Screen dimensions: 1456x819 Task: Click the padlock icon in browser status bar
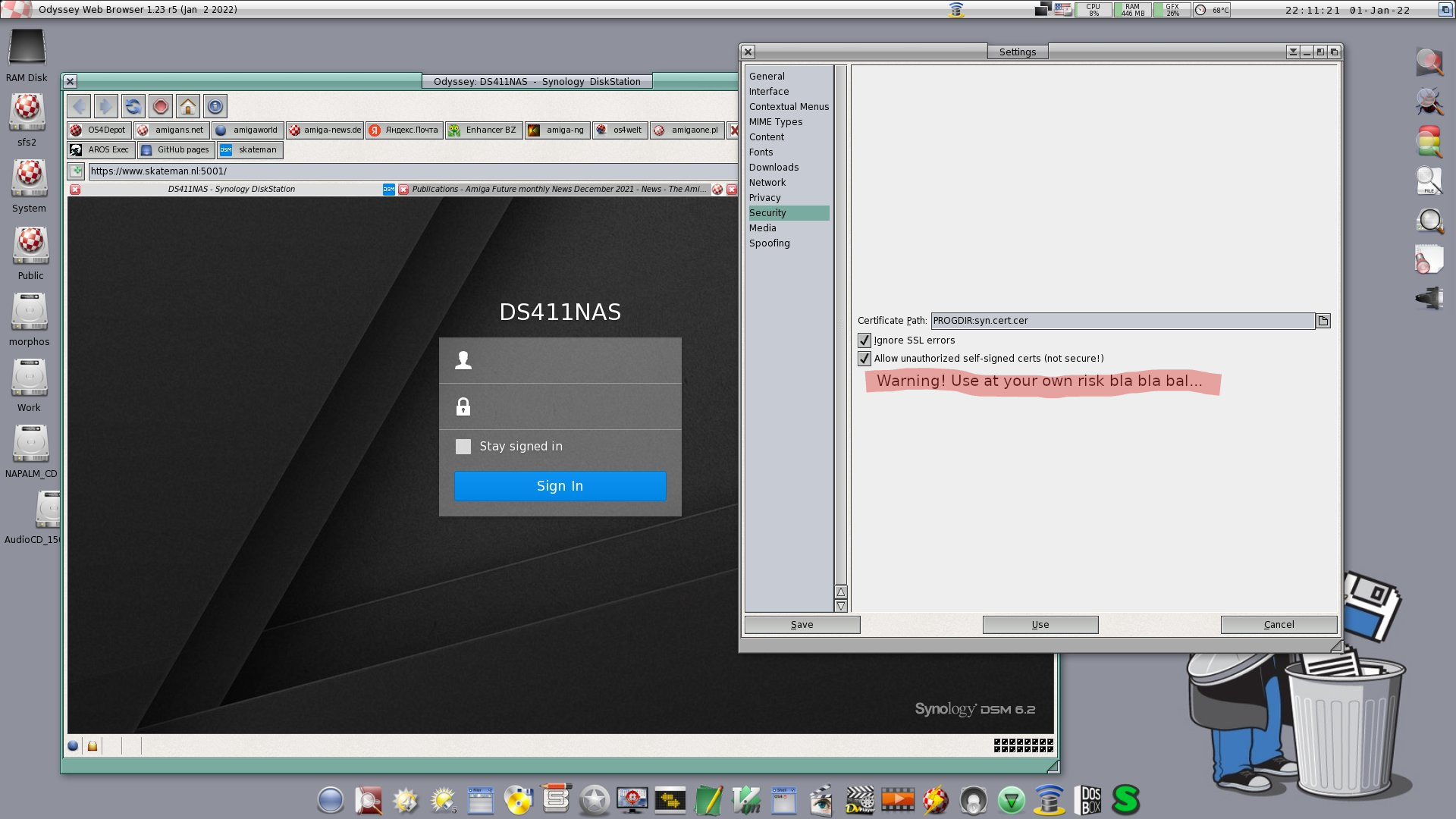tap(93, 746)
